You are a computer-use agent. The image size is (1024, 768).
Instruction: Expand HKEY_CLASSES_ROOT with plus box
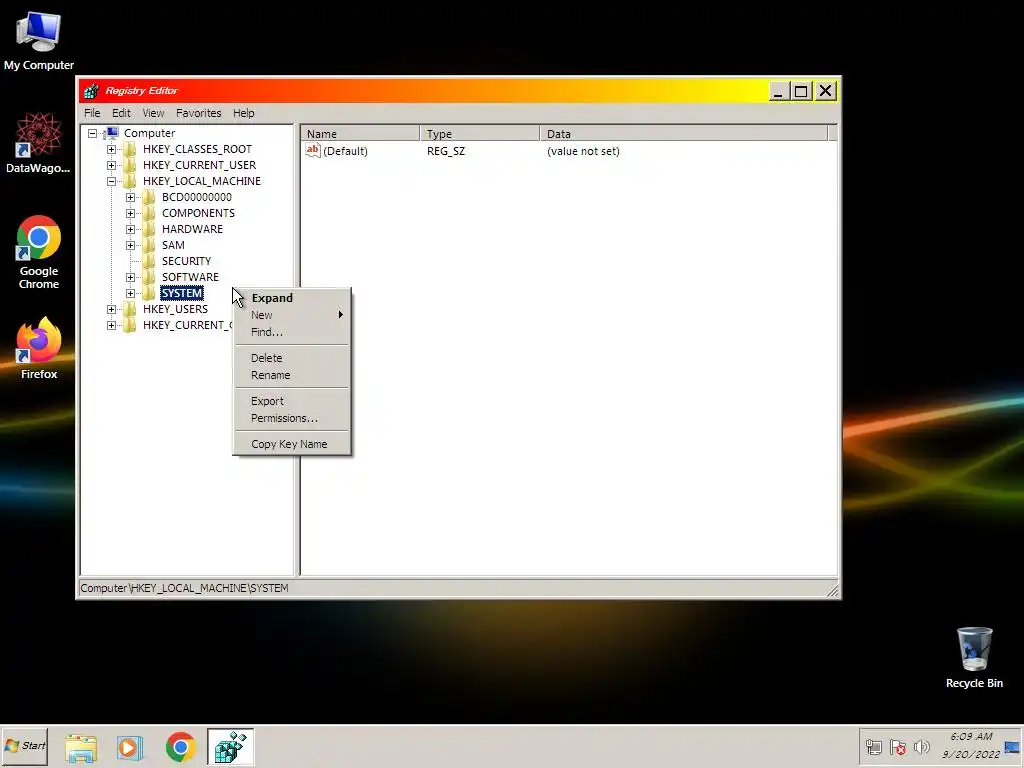[112, 150]
